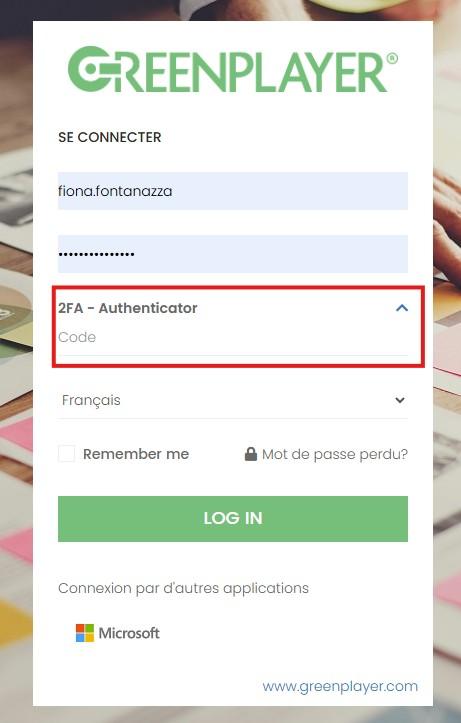The width and height of the screenshot is (461, 723).
Task: Click the green LOG IN button
Action: click(x=233, y=519)
